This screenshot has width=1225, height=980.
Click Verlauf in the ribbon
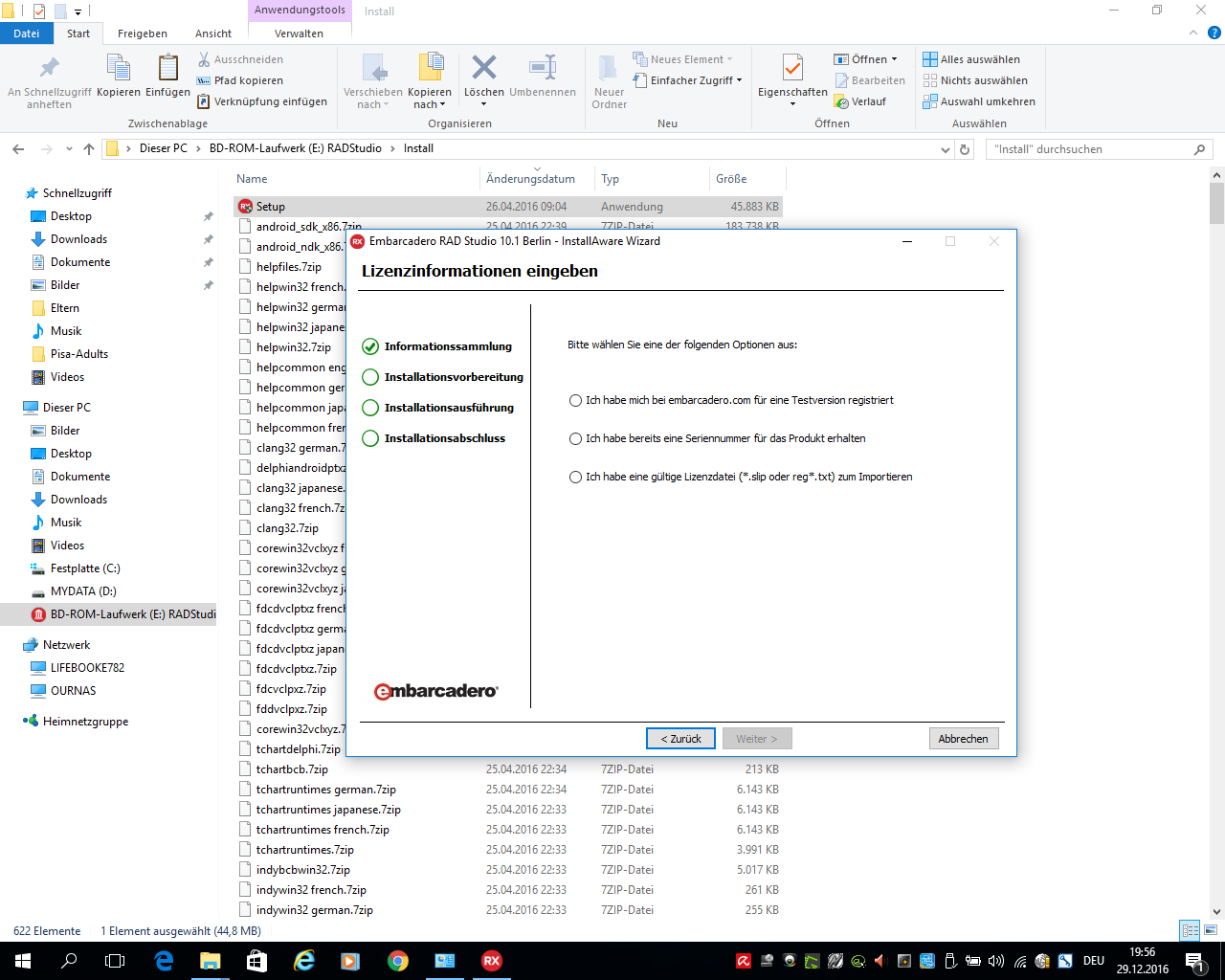(860, 101)
